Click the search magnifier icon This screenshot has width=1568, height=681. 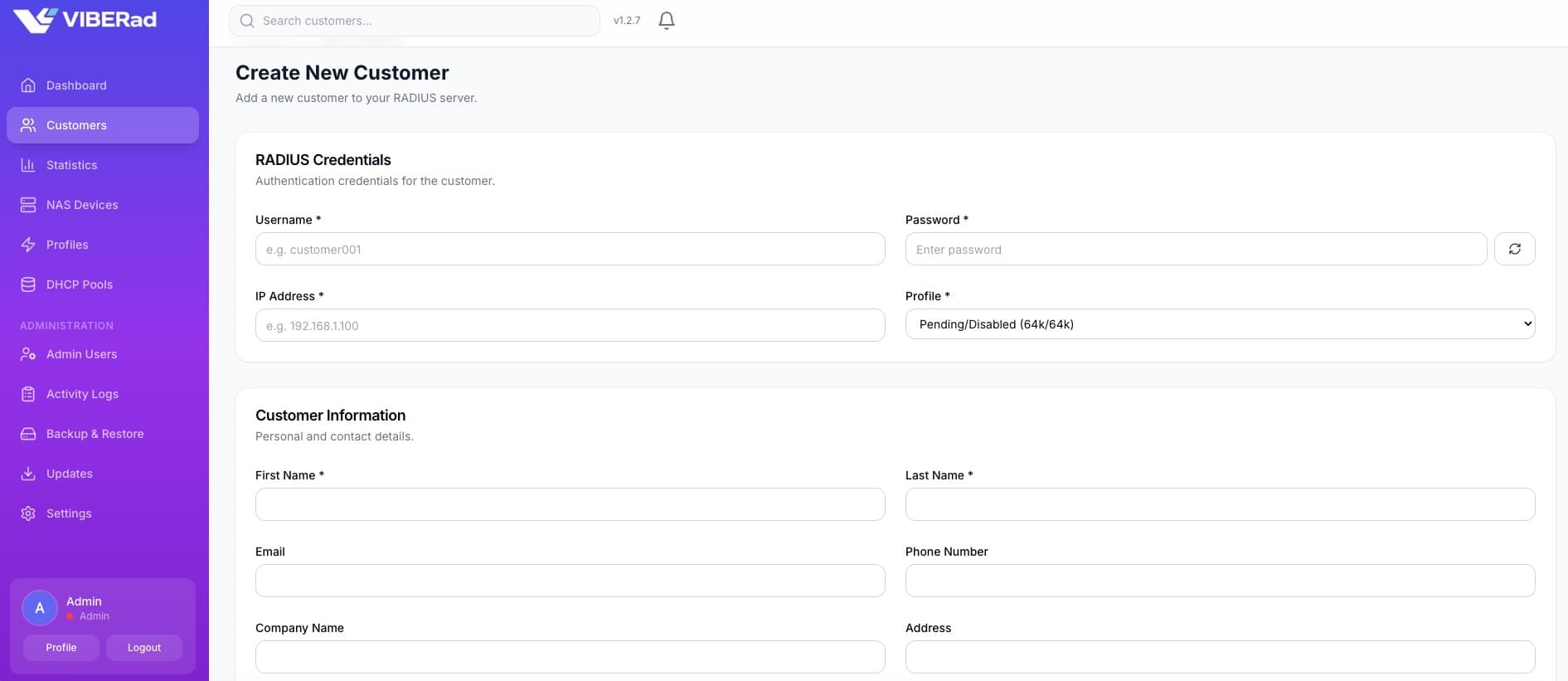pyautogui.click(x=247, y=21)
